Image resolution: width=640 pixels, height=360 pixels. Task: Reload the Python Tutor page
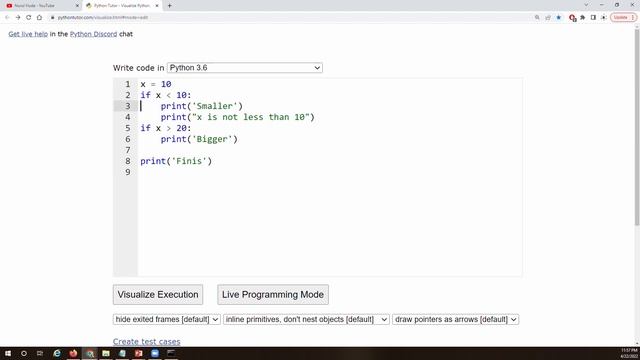click(29, 18)
